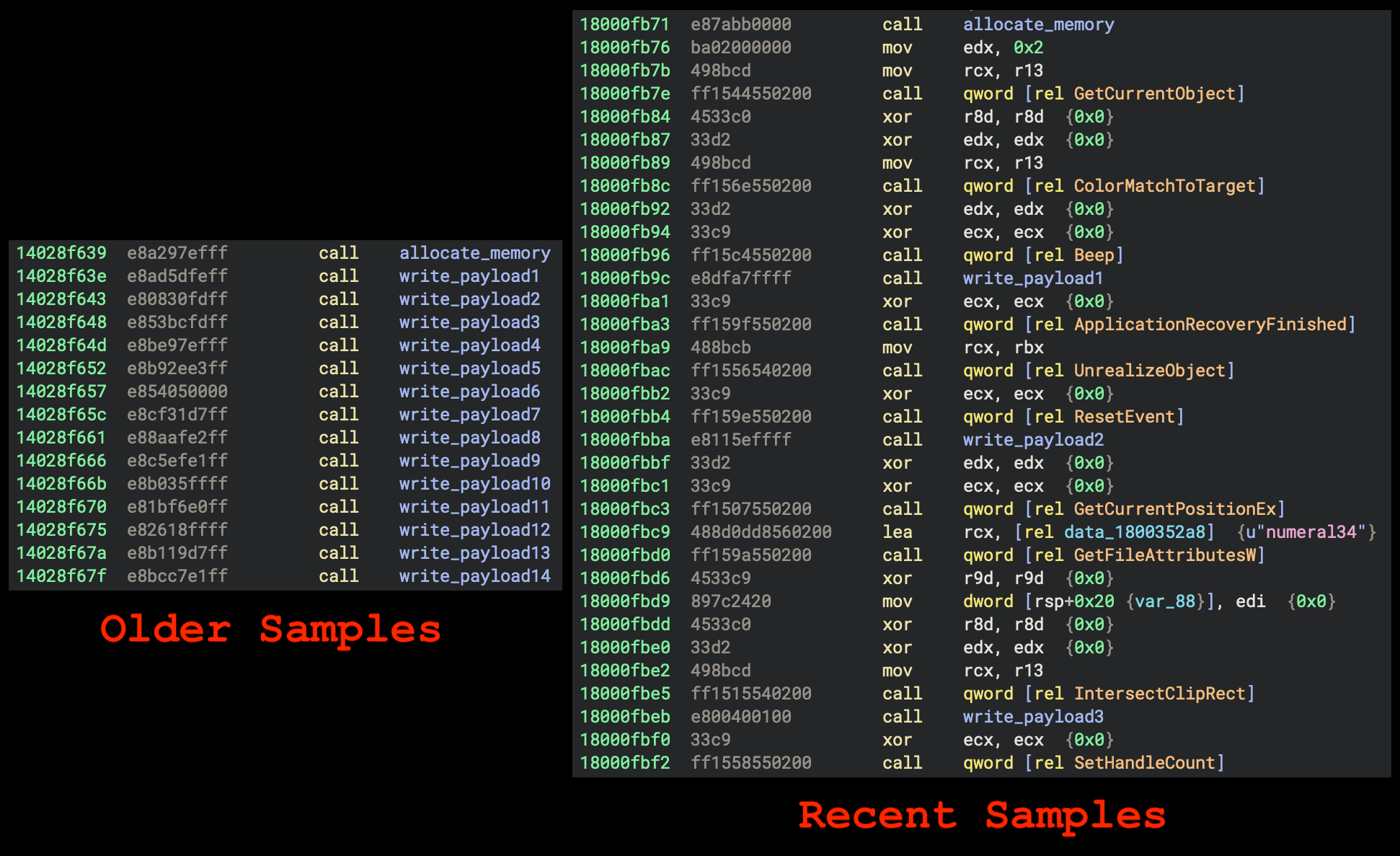Click address 18000fb71 in right listing
Viewport: 1400px width, 856px height.
pyautogui.click(x=625, y=25)
